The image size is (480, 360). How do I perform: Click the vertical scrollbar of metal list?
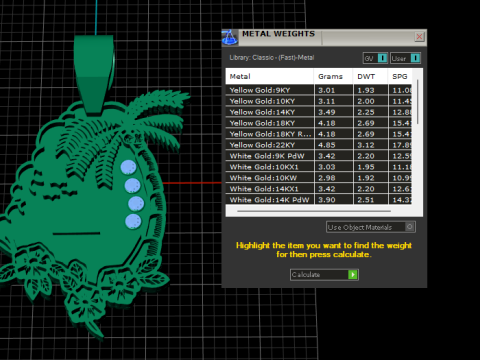[417, 102]
